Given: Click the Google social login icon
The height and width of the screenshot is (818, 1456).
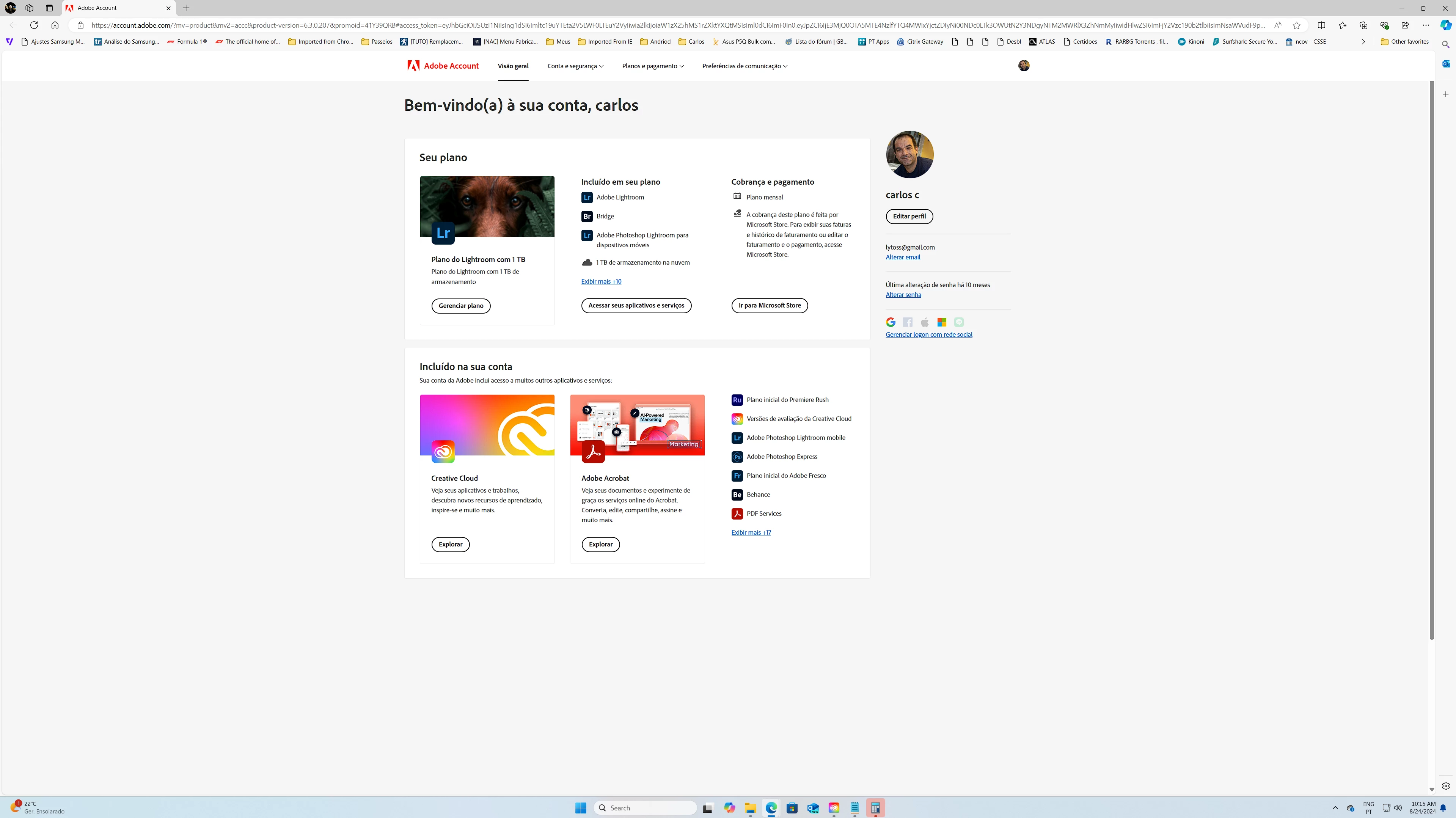Looking at the screenshot, I should 890,322.
